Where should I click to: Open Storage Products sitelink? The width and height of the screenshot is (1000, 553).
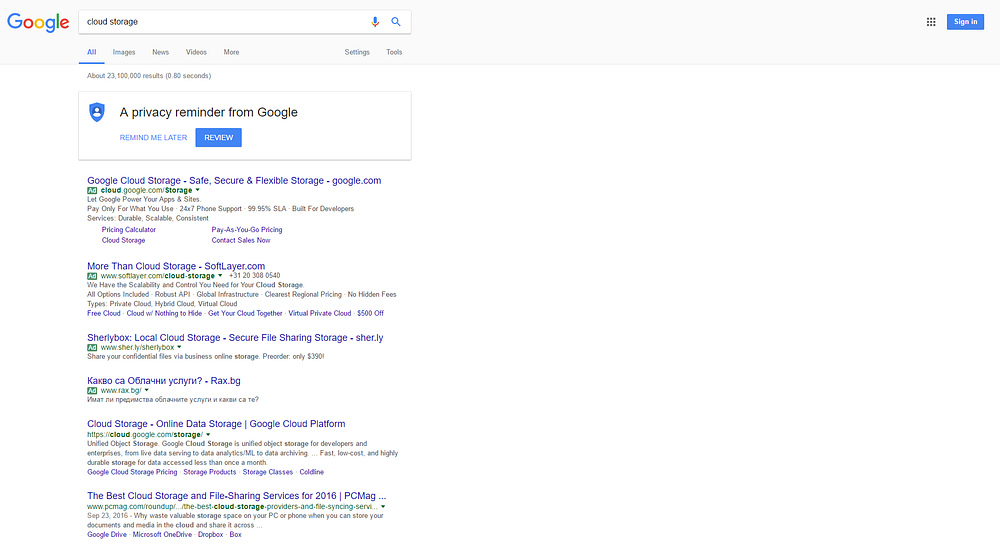tap(210, 472)
